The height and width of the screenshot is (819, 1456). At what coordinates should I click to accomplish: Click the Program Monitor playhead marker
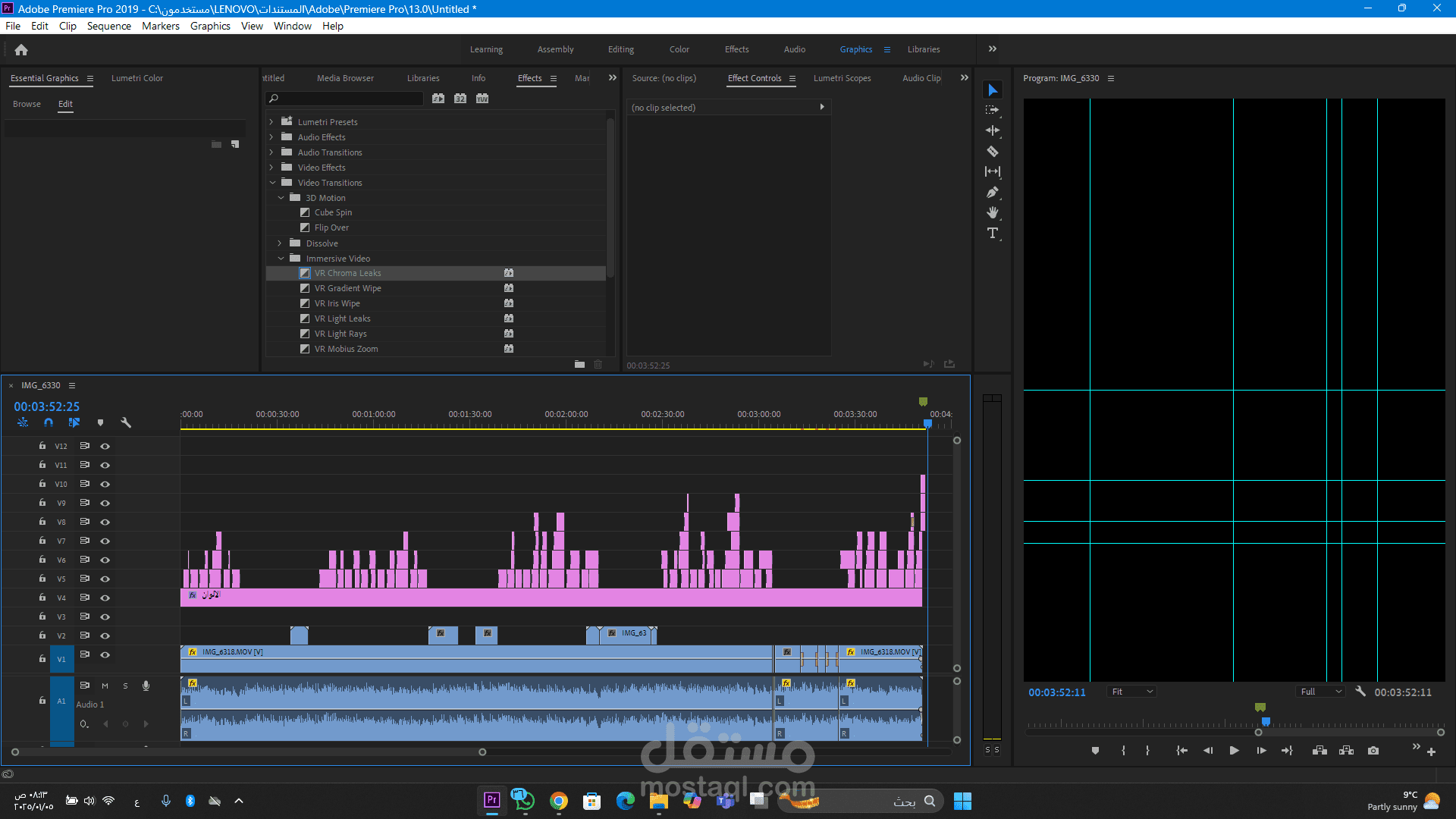tap(1266, 721)
